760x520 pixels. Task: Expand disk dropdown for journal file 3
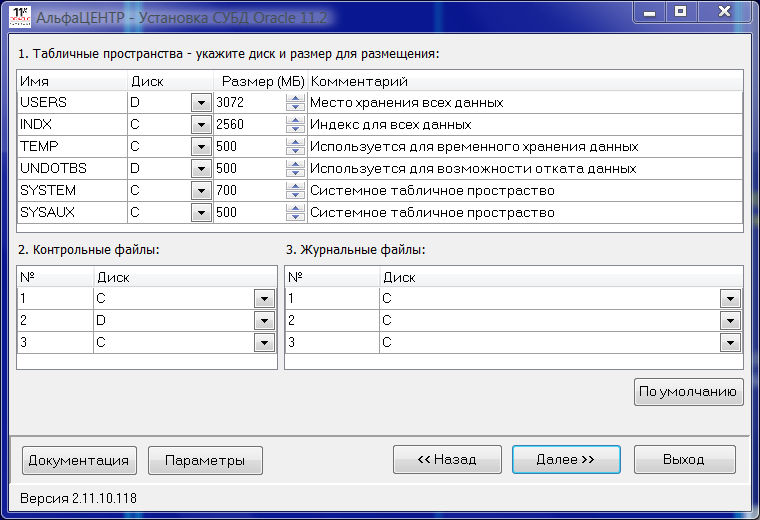730,343
